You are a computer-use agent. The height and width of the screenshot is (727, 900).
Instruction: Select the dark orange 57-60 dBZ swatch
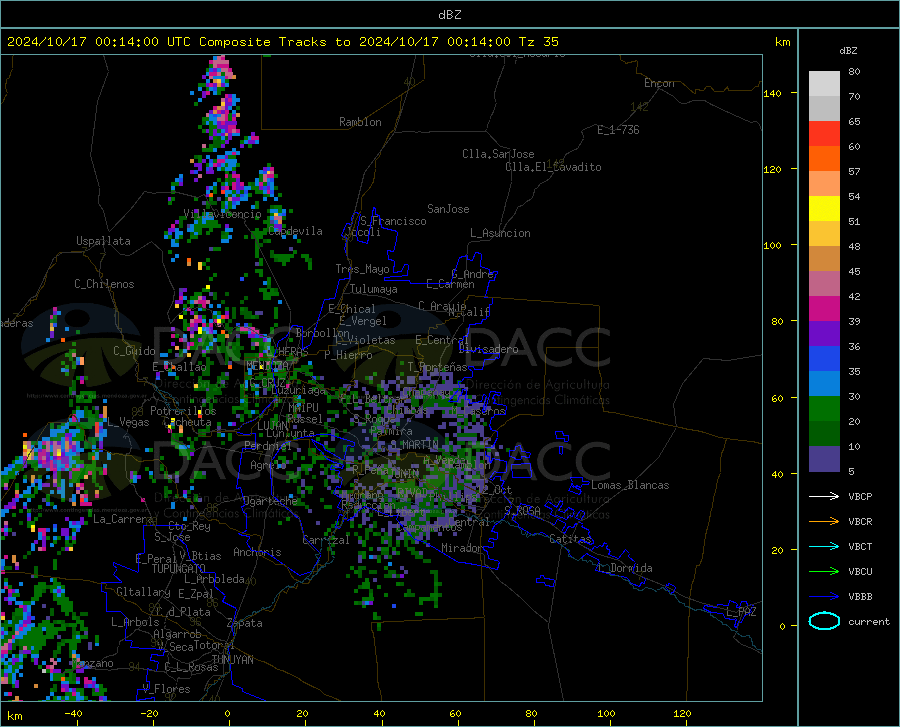824,159
